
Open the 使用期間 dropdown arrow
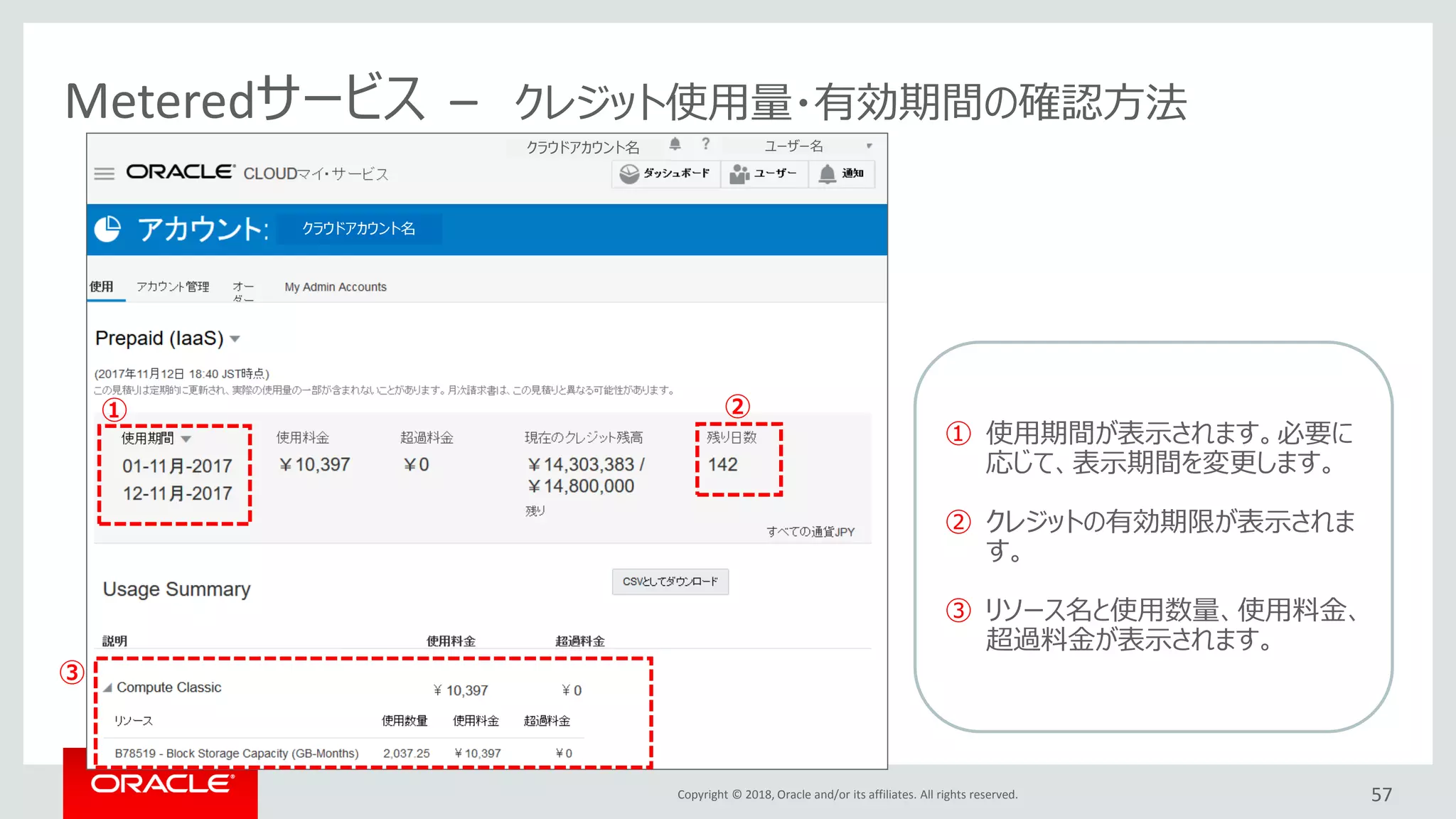[x=186, y=439]
